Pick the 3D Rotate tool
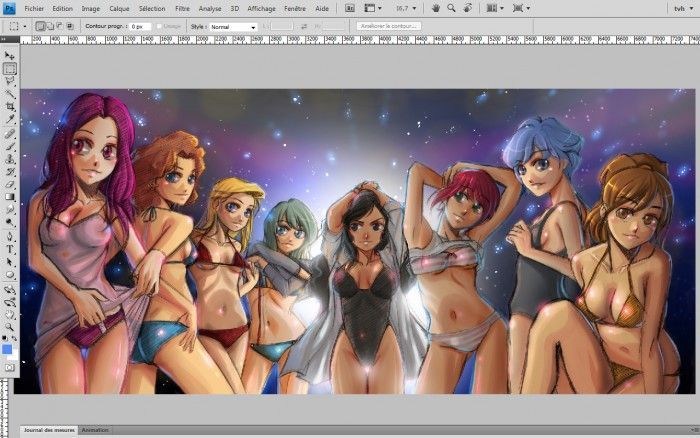 tap(9, 289)
